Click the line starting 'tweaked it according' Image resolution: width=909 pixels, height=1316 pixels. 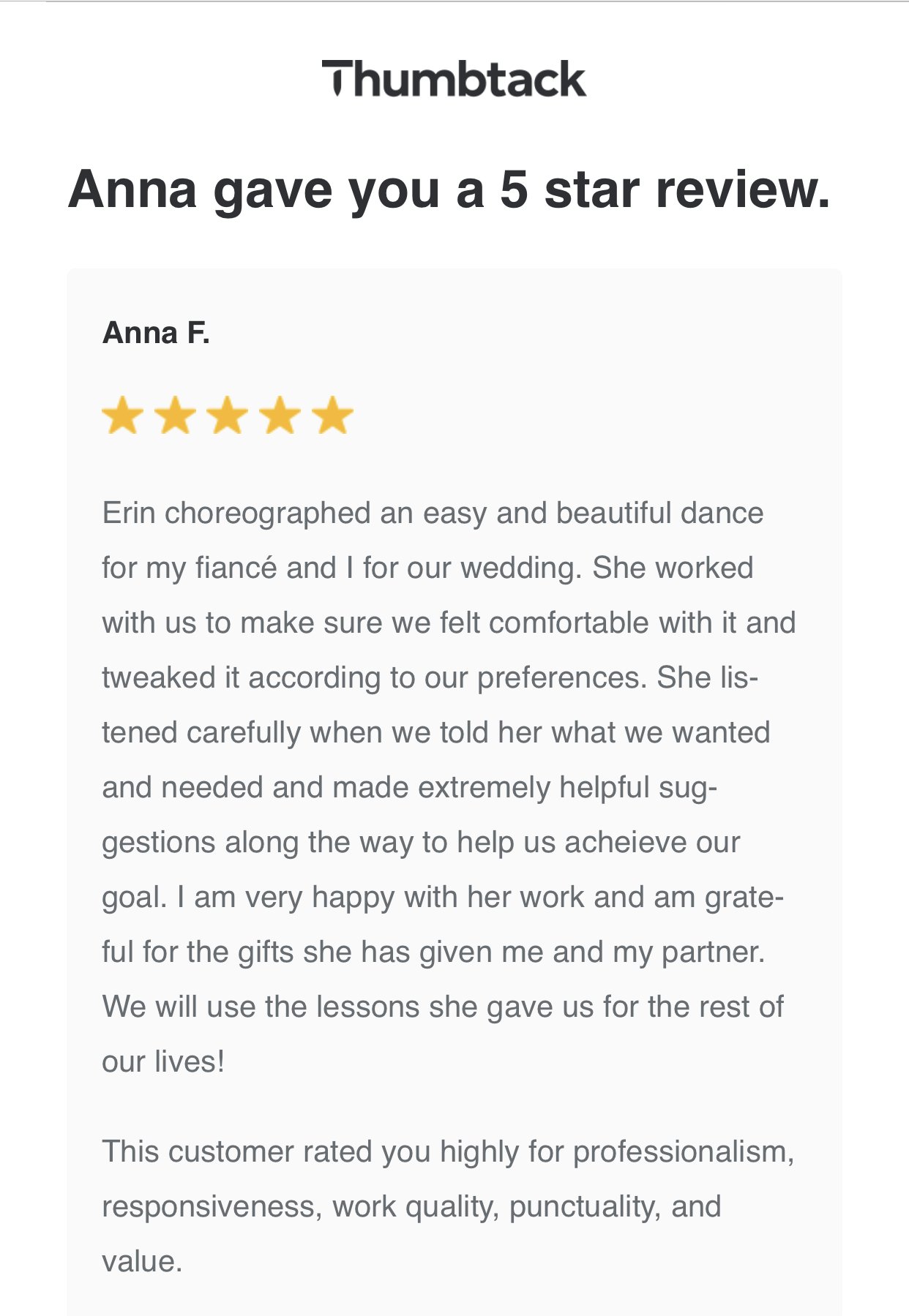click(x=430, y=678)
